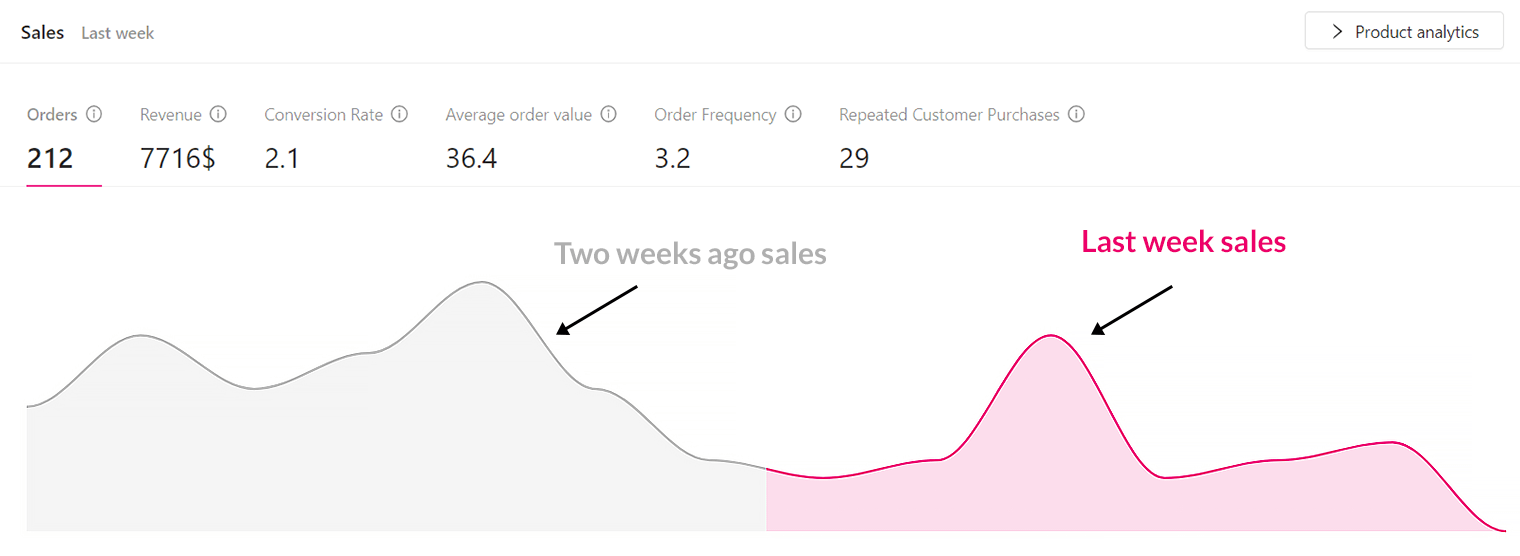Select the Conversion Rate metric
The width and height of the screenshot is (1520, 556).
click(x=324, y=138)
